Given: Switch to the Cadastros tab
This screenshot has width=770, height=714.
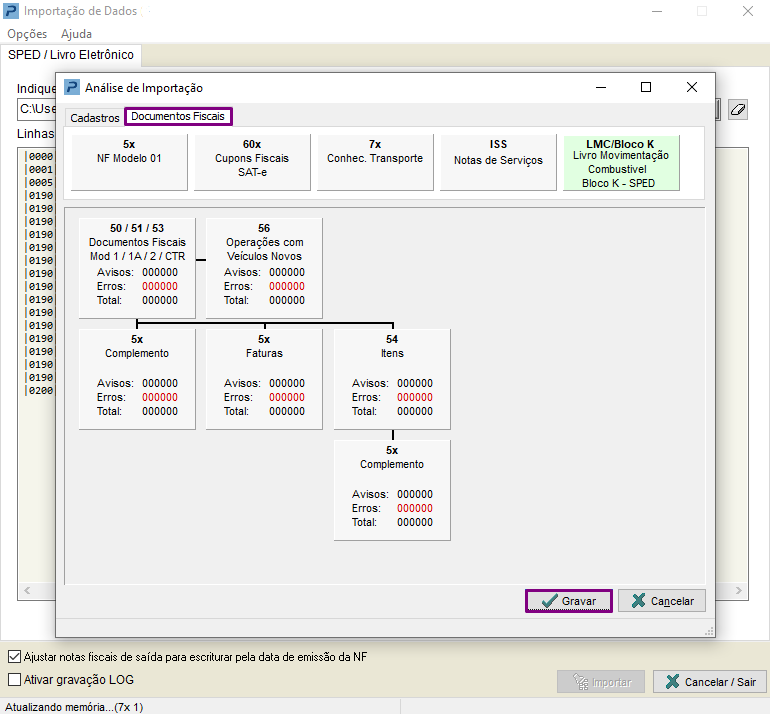Looking at the screenshot, I should (x=94, y=118).
